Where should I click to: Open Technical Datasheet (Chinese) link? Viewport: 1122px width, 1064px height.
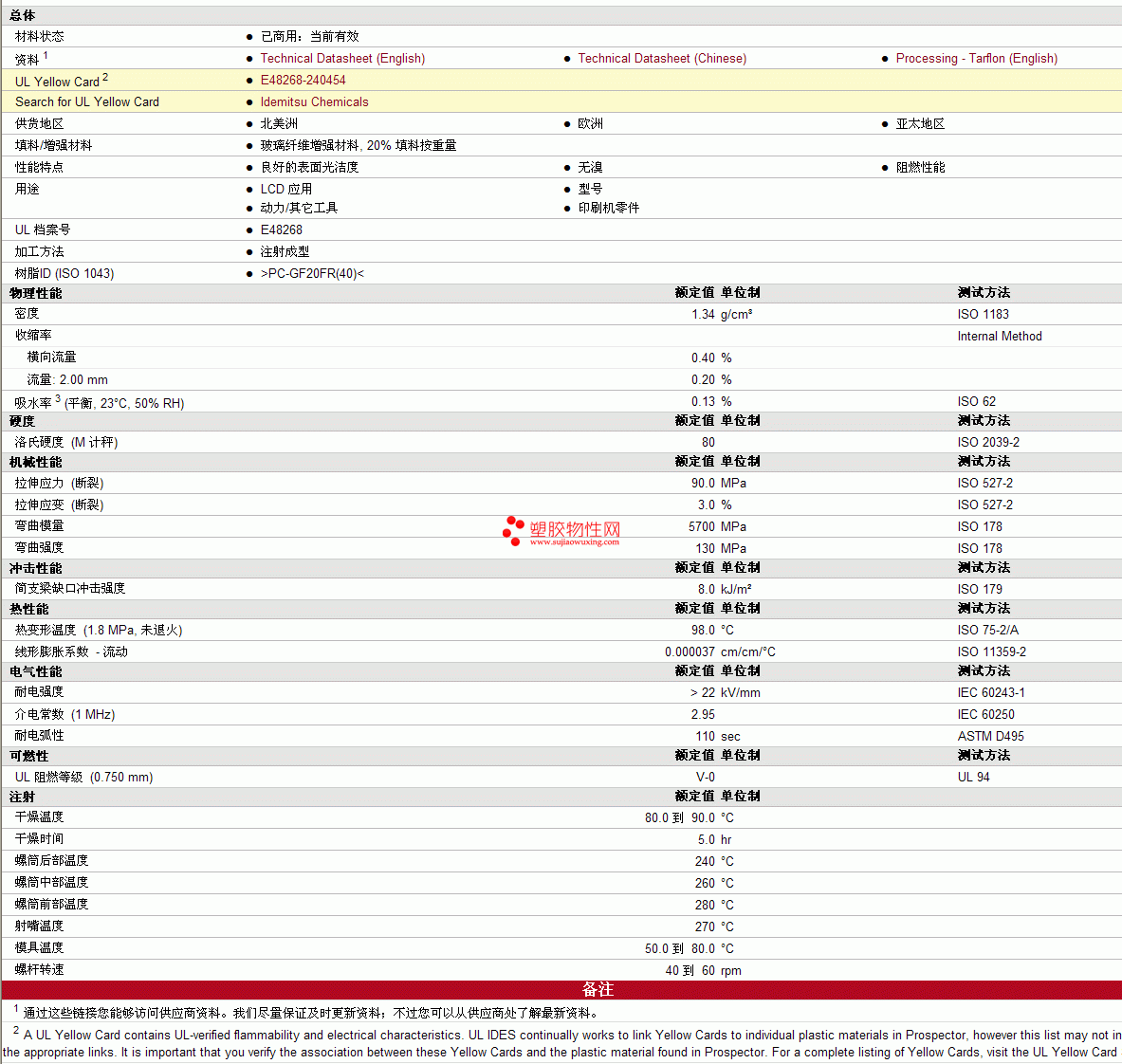click(x=662, y=59)
